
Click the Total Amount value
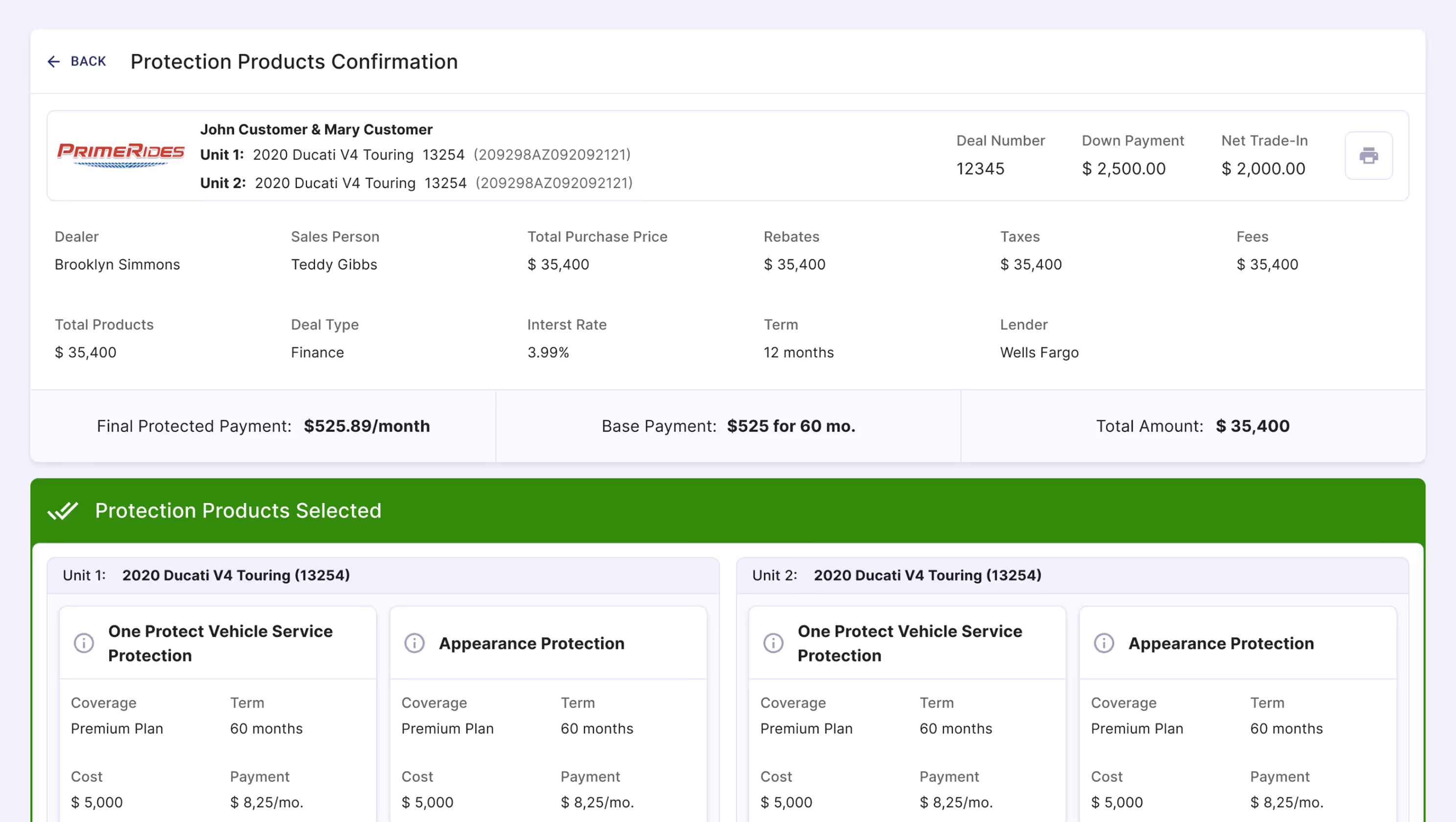click(1252, 426)
